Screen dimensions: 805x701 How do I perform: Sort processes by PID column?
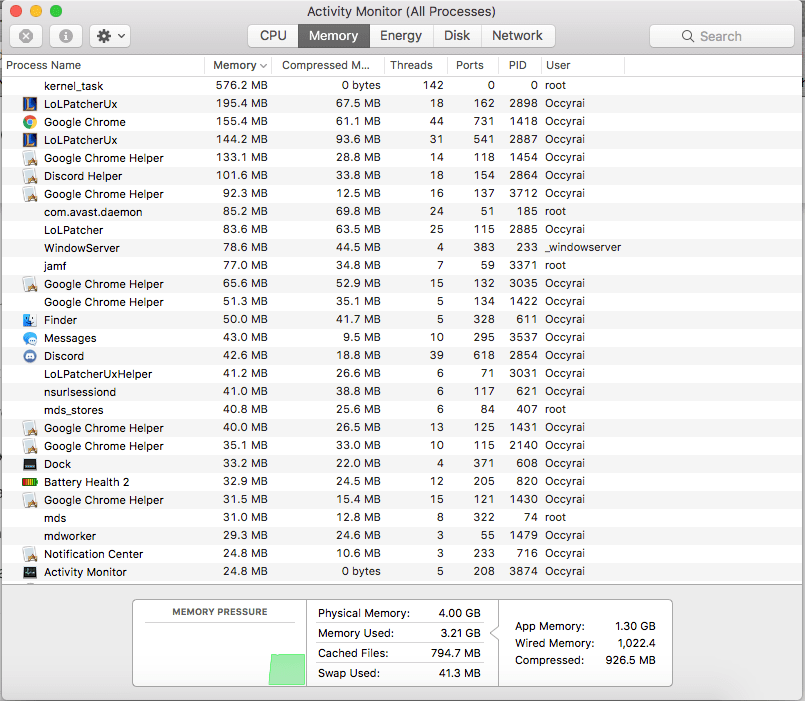(517, 65)
